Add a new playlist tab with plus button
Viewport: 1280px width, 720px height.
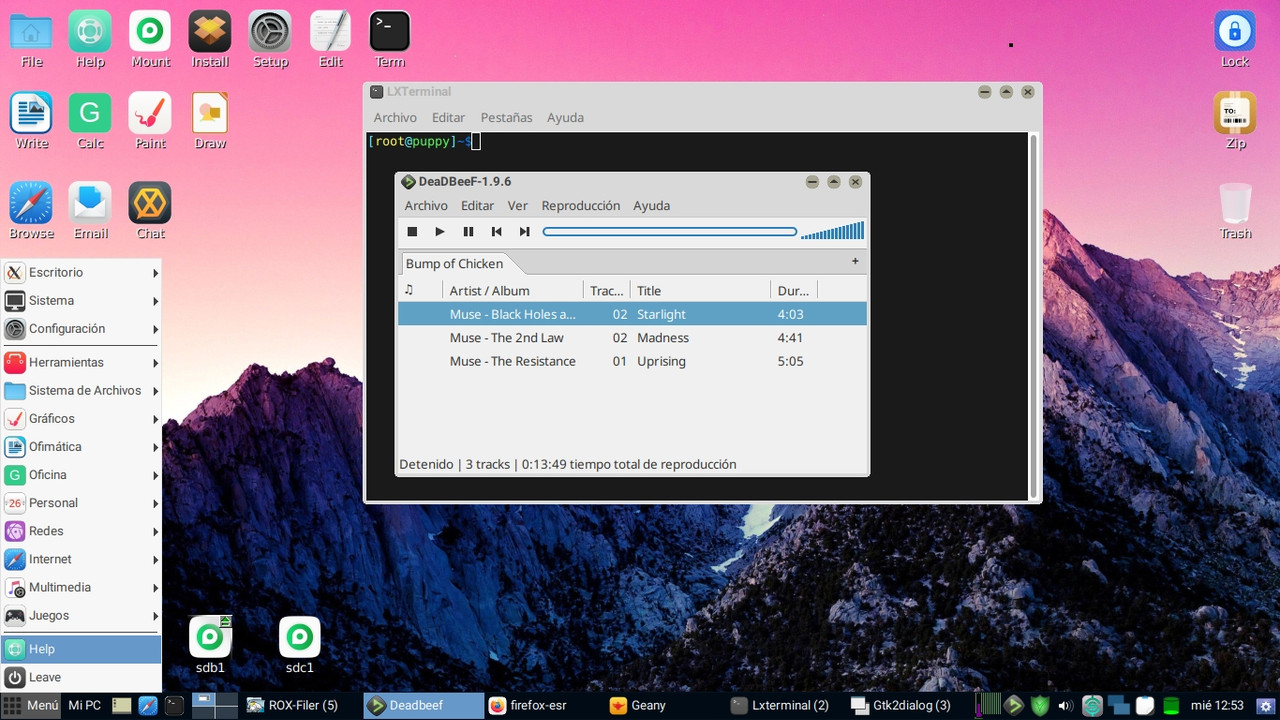tap(855, 262)
